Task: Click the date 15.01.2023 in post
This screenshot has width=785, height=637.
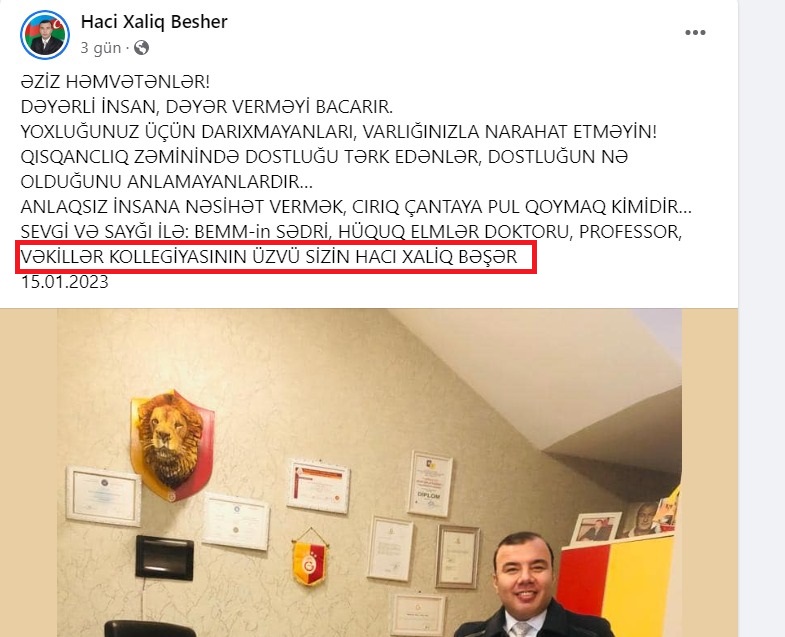Action: pyautogui.click(x=65, y=282)
